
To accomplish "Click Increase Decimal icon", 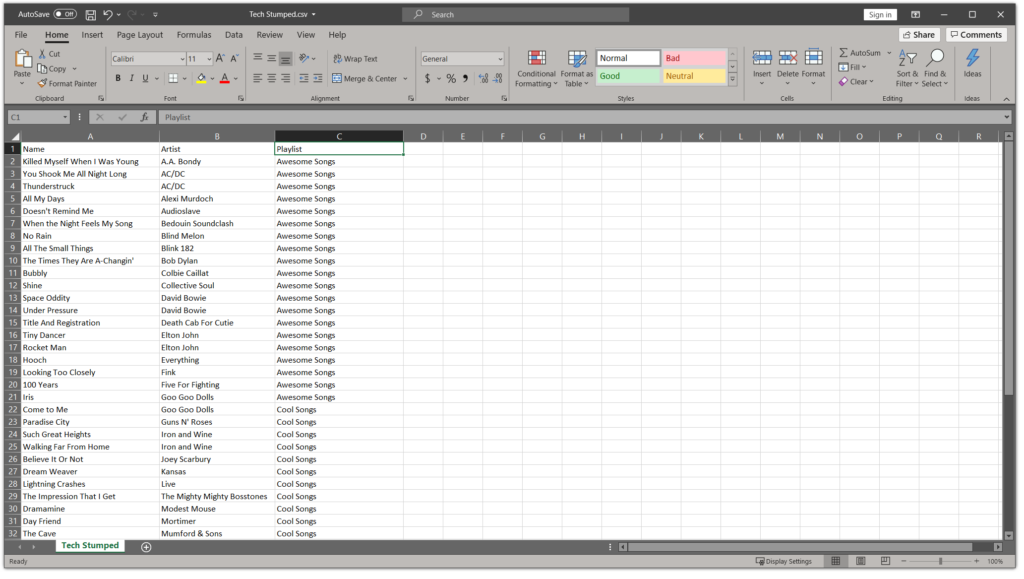I will [x=483, y=78].
